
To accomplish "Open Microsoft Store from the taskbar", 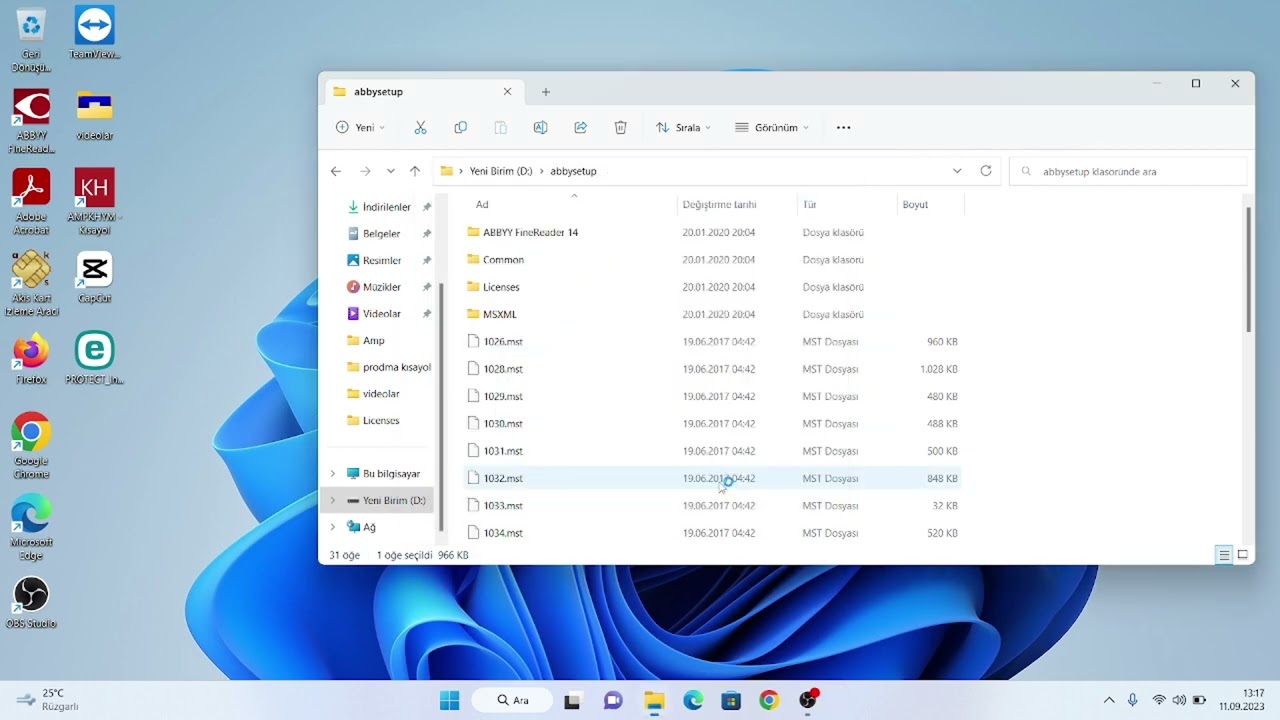I will pyautogui.click(x=731, y=700).
